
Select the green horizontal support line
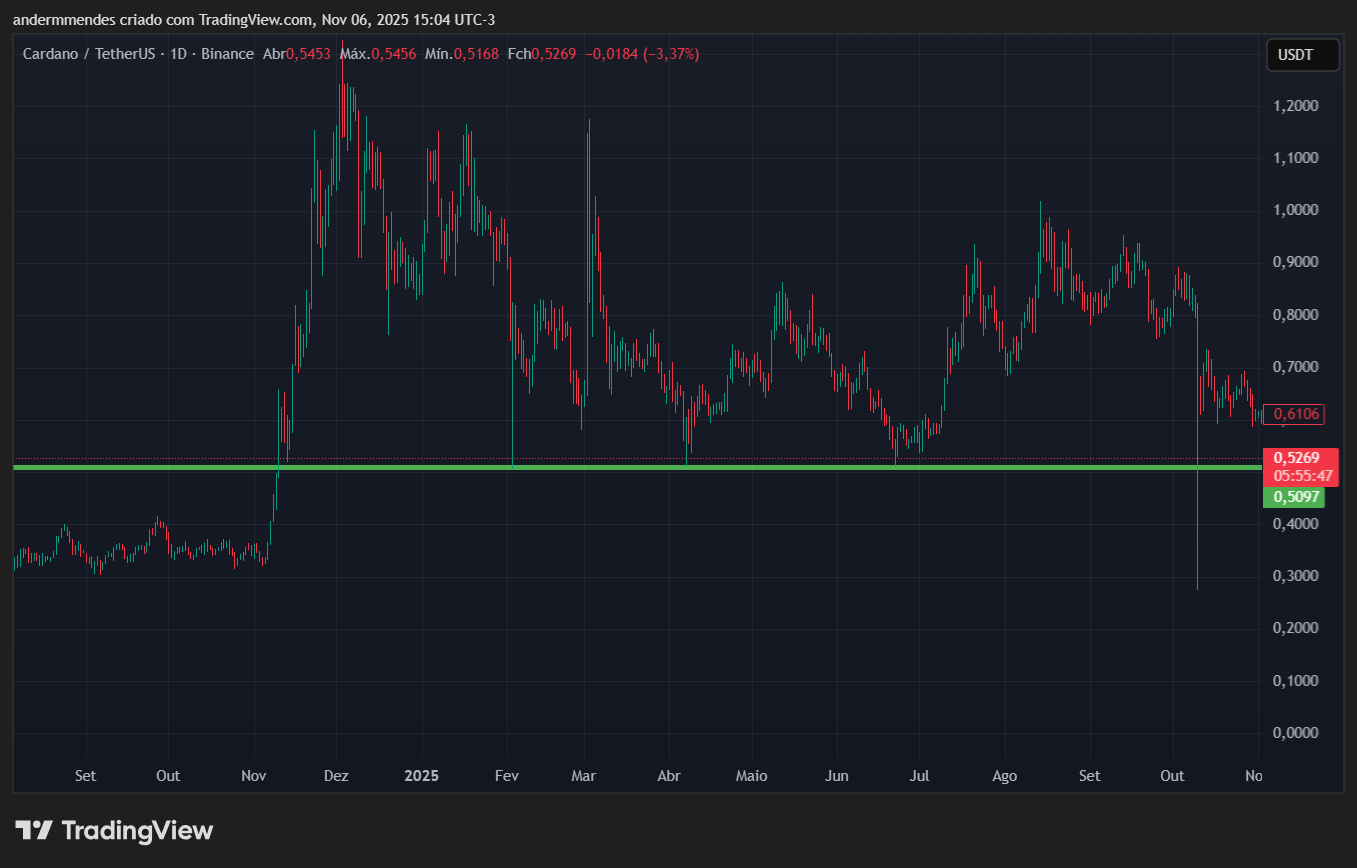click(640, 467)
